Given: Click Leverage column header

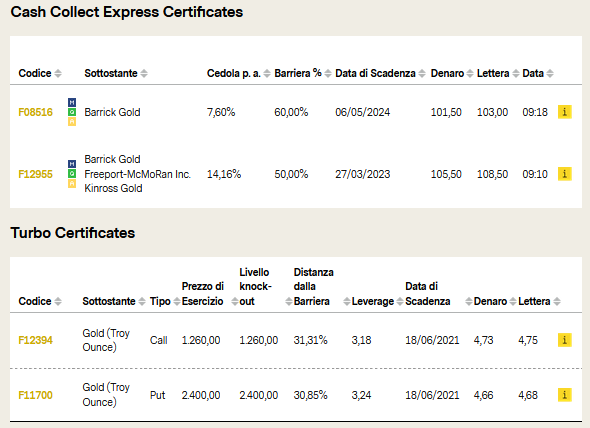Looking at the screenshot, I should [x=373, y=302].
